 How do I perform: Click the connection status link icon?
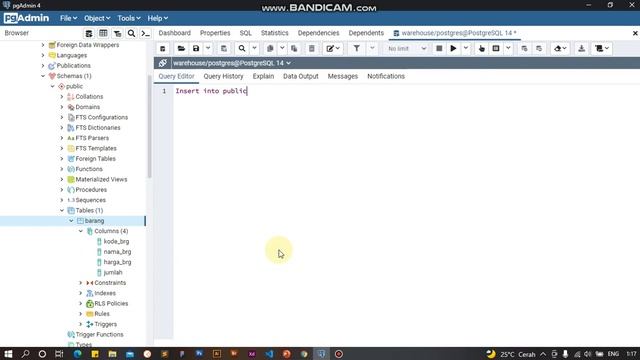click(x=162, y=63)
